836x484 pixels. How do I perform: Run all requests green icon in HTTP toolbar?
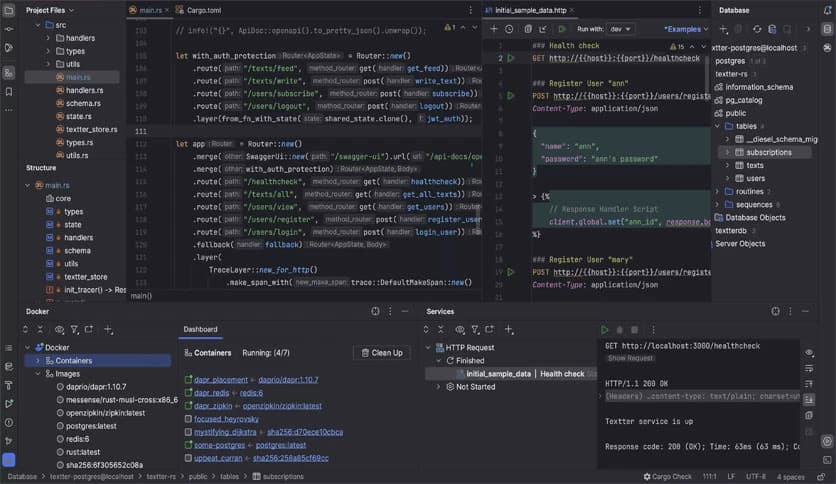coord(561,29)
